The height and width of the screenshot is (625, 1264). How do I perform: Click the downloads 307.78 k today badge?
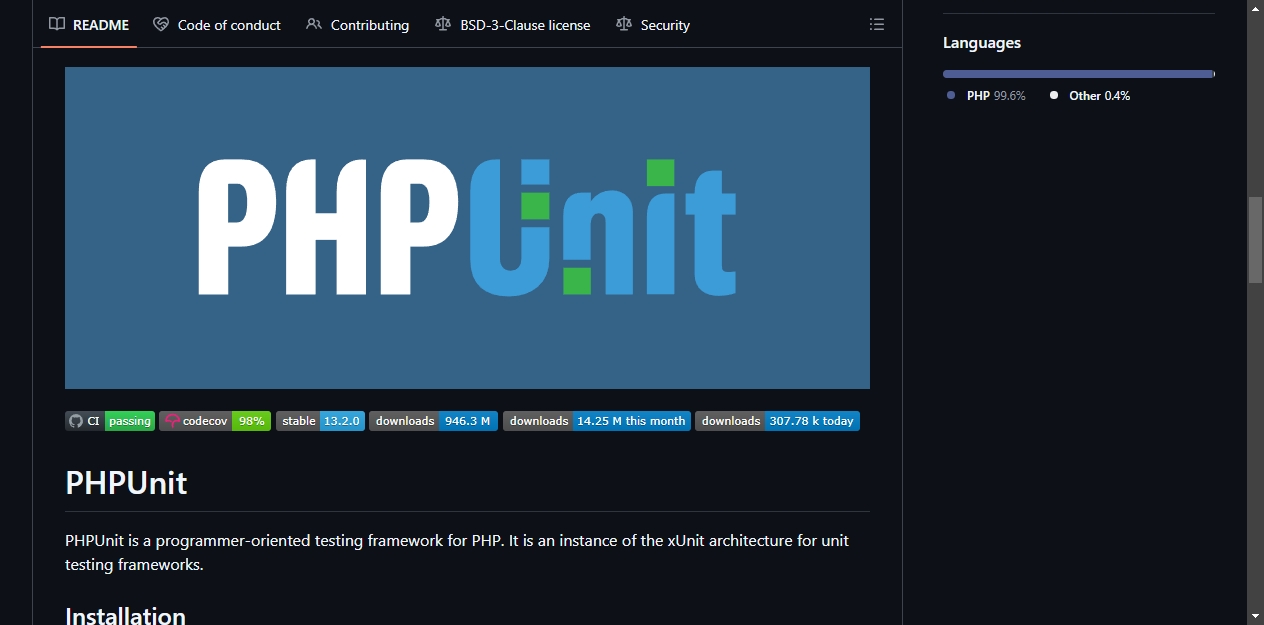coord(777,421)
